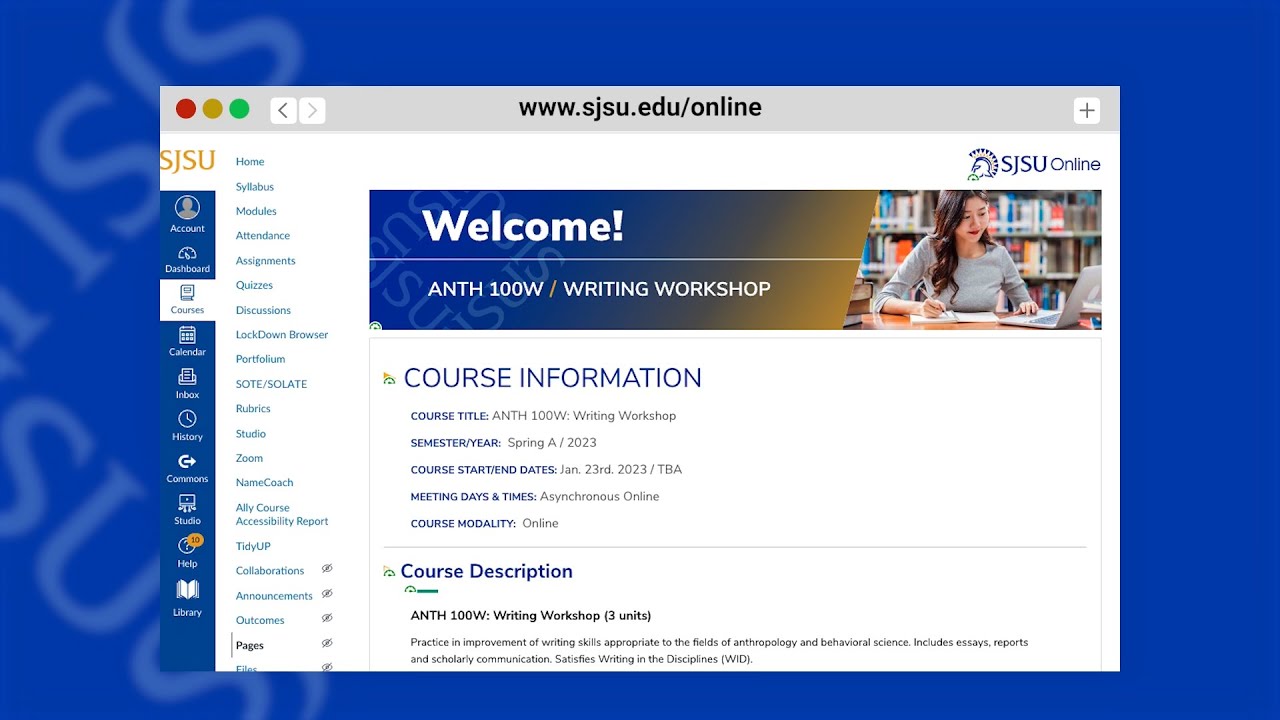Viewport: 1280px width, 720px height.
Task: Open Zoom link in course menu
Action: [x=249, y=458]
